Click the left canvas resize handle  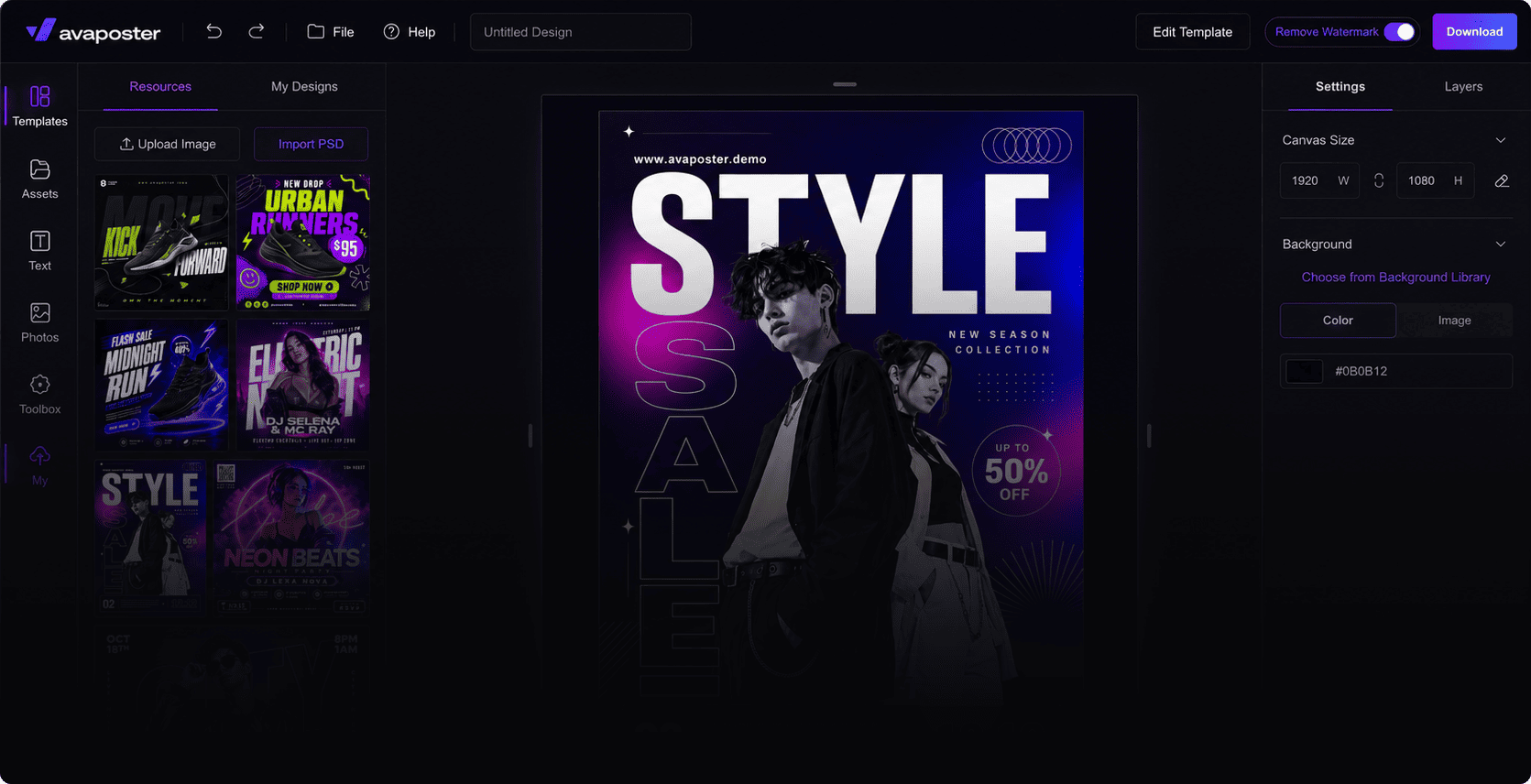(530, 435)
